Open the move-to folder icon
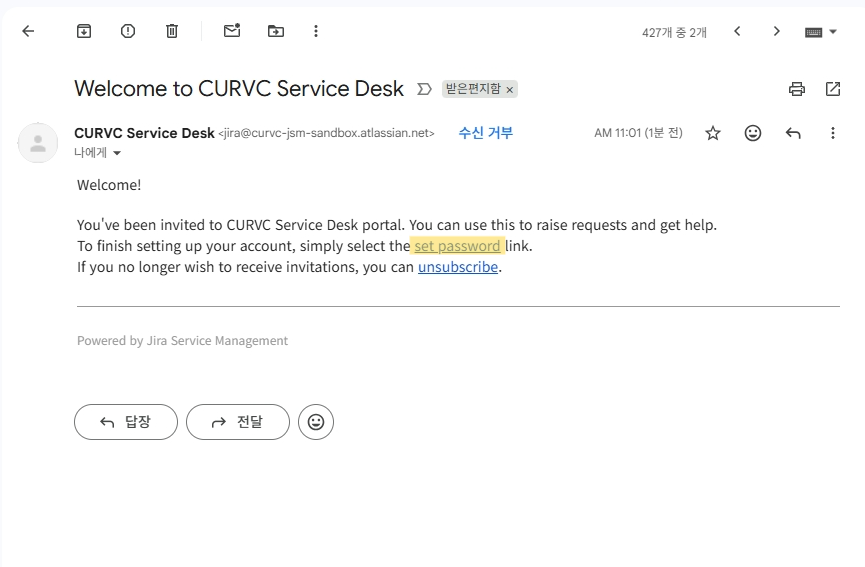 point(276,31)
